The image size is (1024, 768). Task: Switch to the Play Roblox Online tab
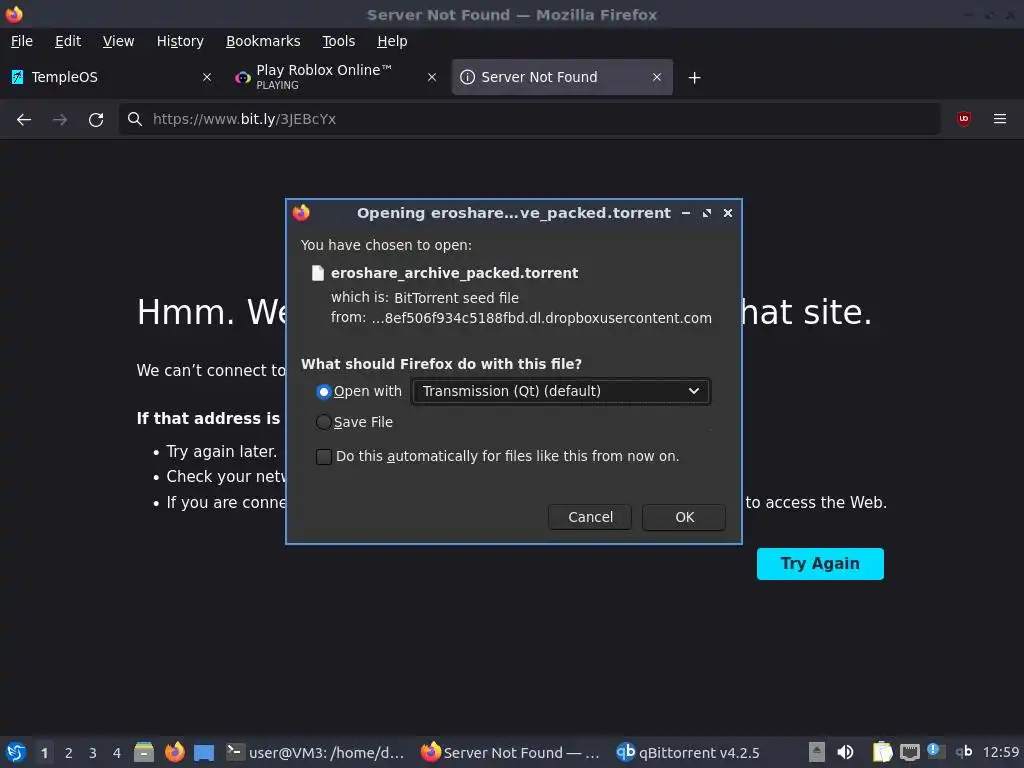coord(336,77)
